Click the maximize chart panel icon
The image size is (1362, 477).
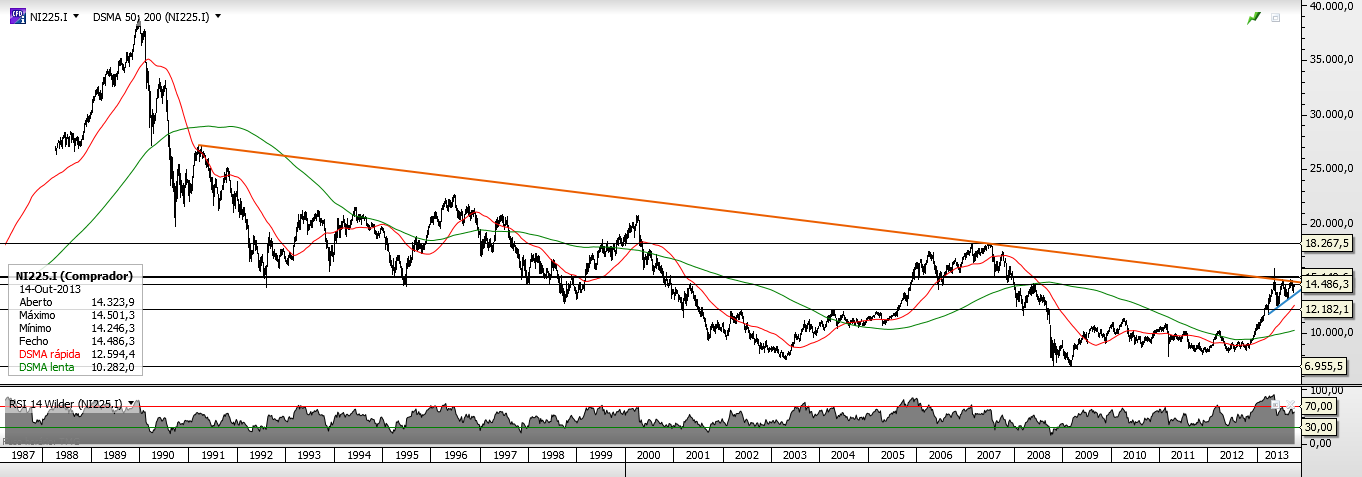click(1276, 18)
